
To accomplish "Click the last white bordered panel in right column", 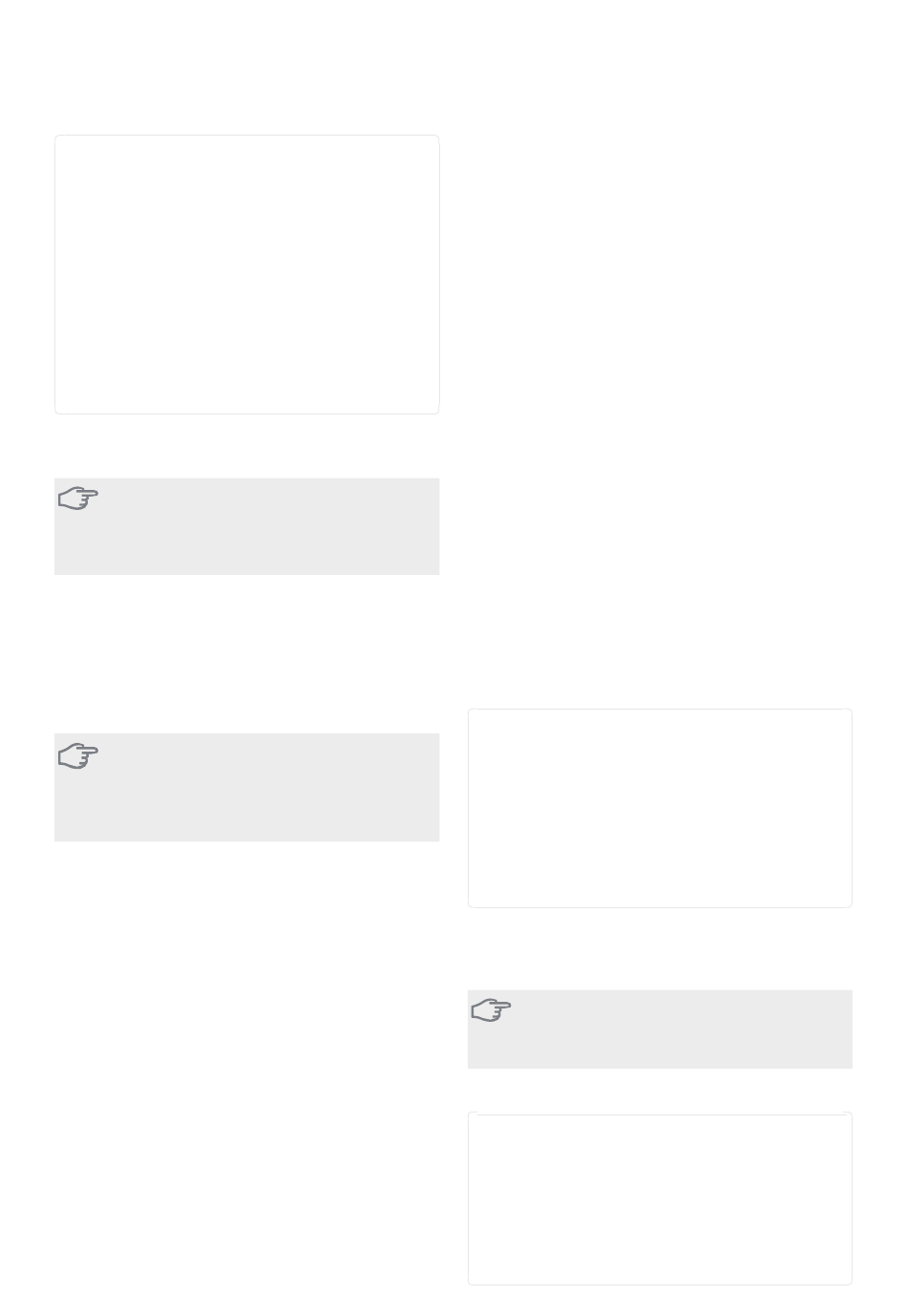I will (660, 1199).
